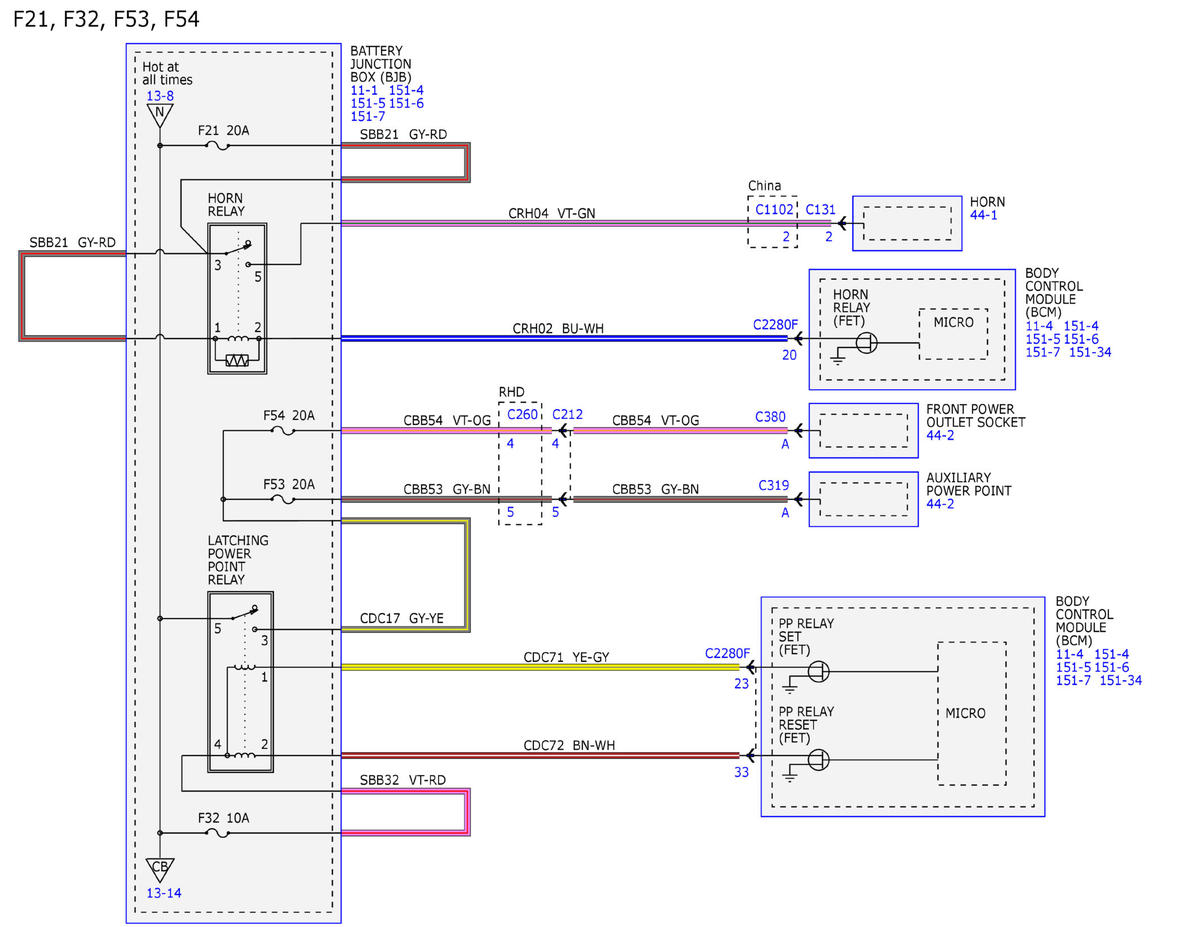This screenshot has width=1200, height=927.
Task: Click the 'F53 20A' fuse label
Action: tap(289, 484)
